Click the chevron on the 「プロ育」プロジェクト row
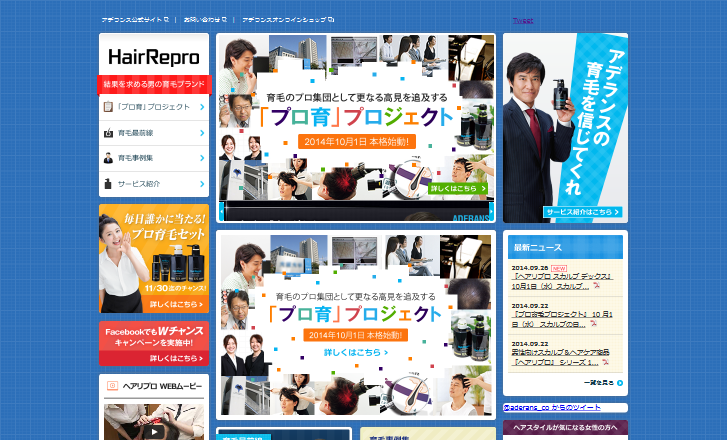This screenshot has width=727, height=440. 202,107
